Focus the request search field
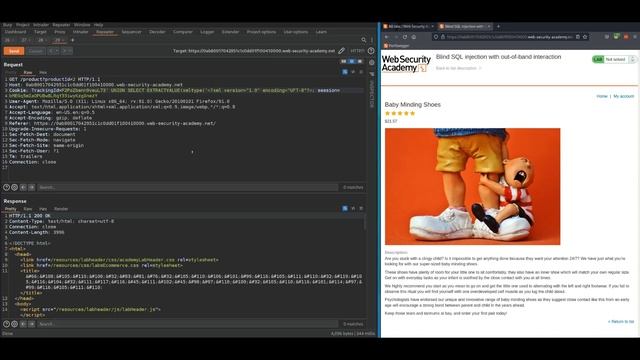This screenshot has height=360, width=640. click(187, 187)
